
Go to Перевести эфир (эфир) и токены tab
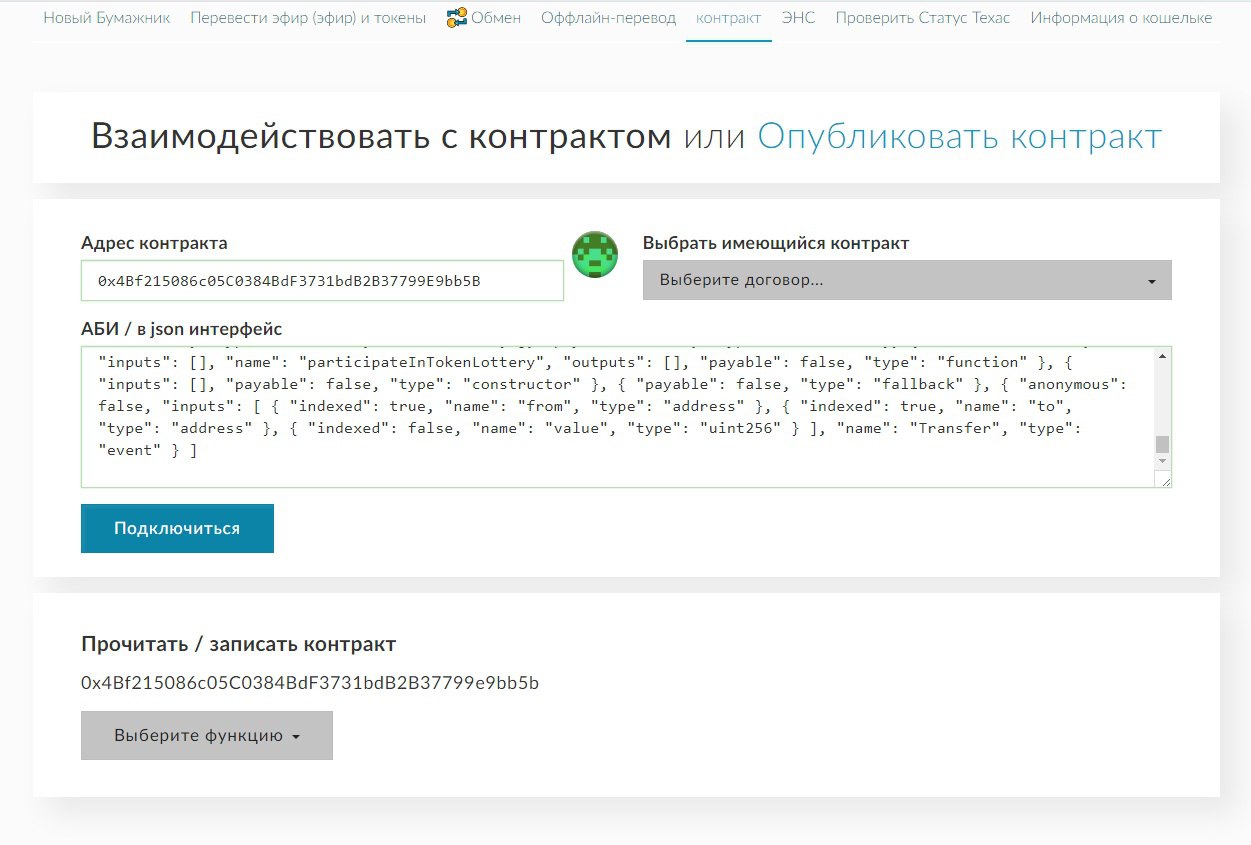308,18
